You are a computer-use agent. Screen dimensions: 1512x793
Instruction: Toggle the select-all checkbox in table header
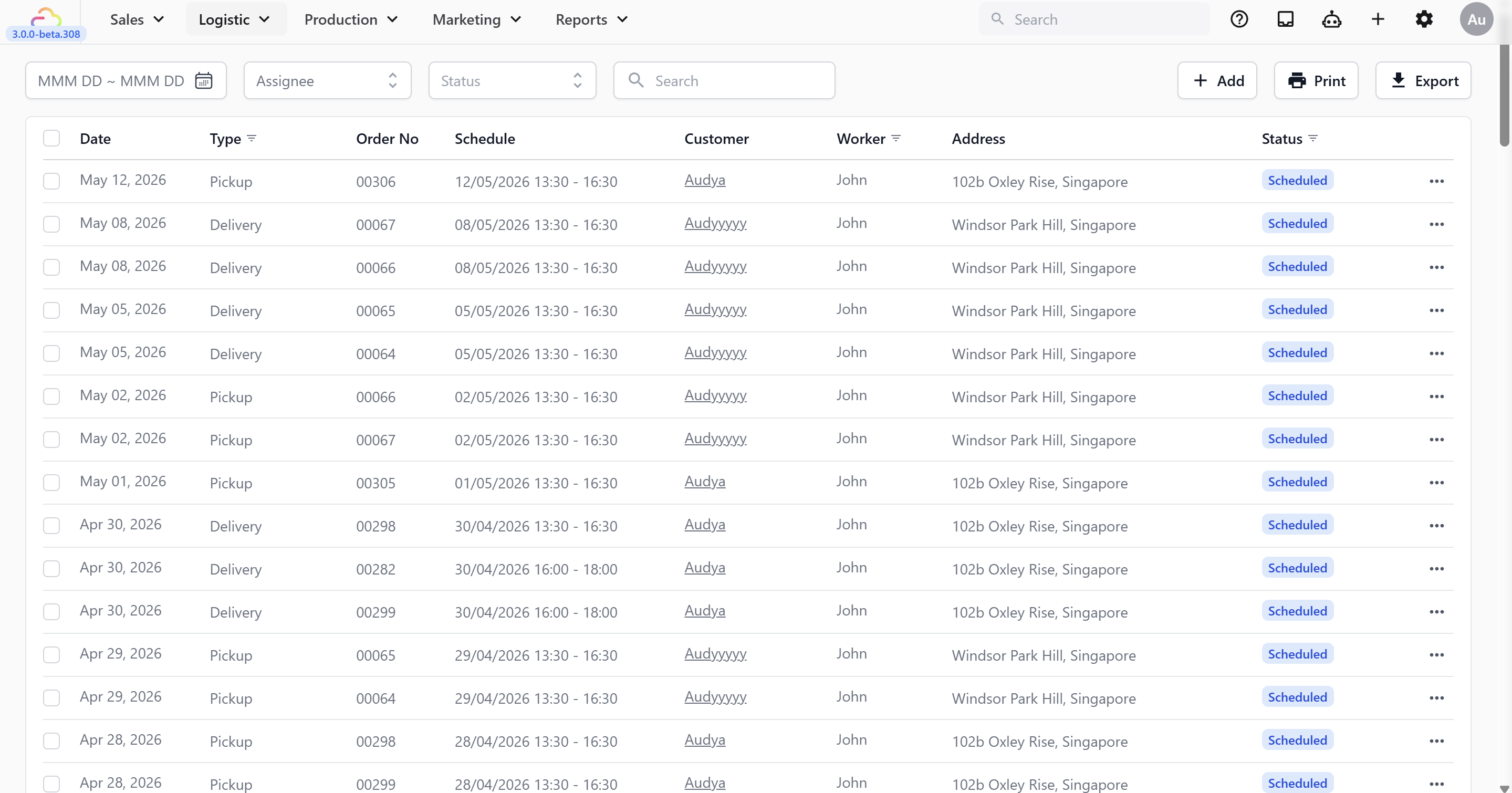(51, 139)
